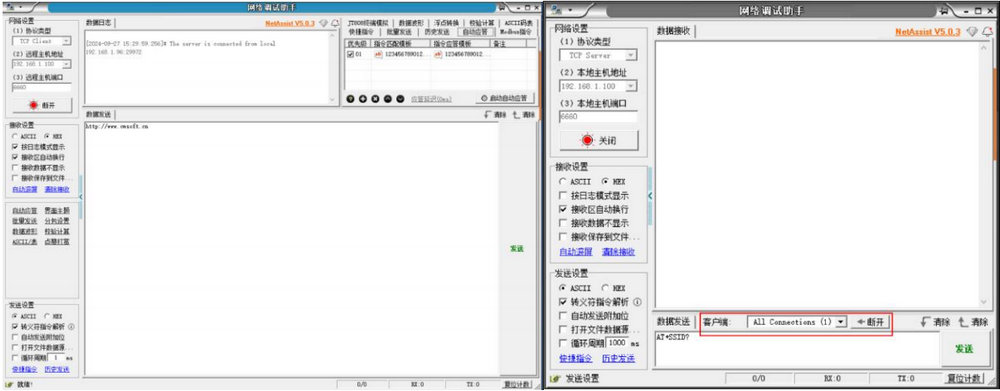Toggle 按日志模式显示 checkbox in TCP Client window
Image resolution: width=1000 pixels, height=391 pixels.
15,146
